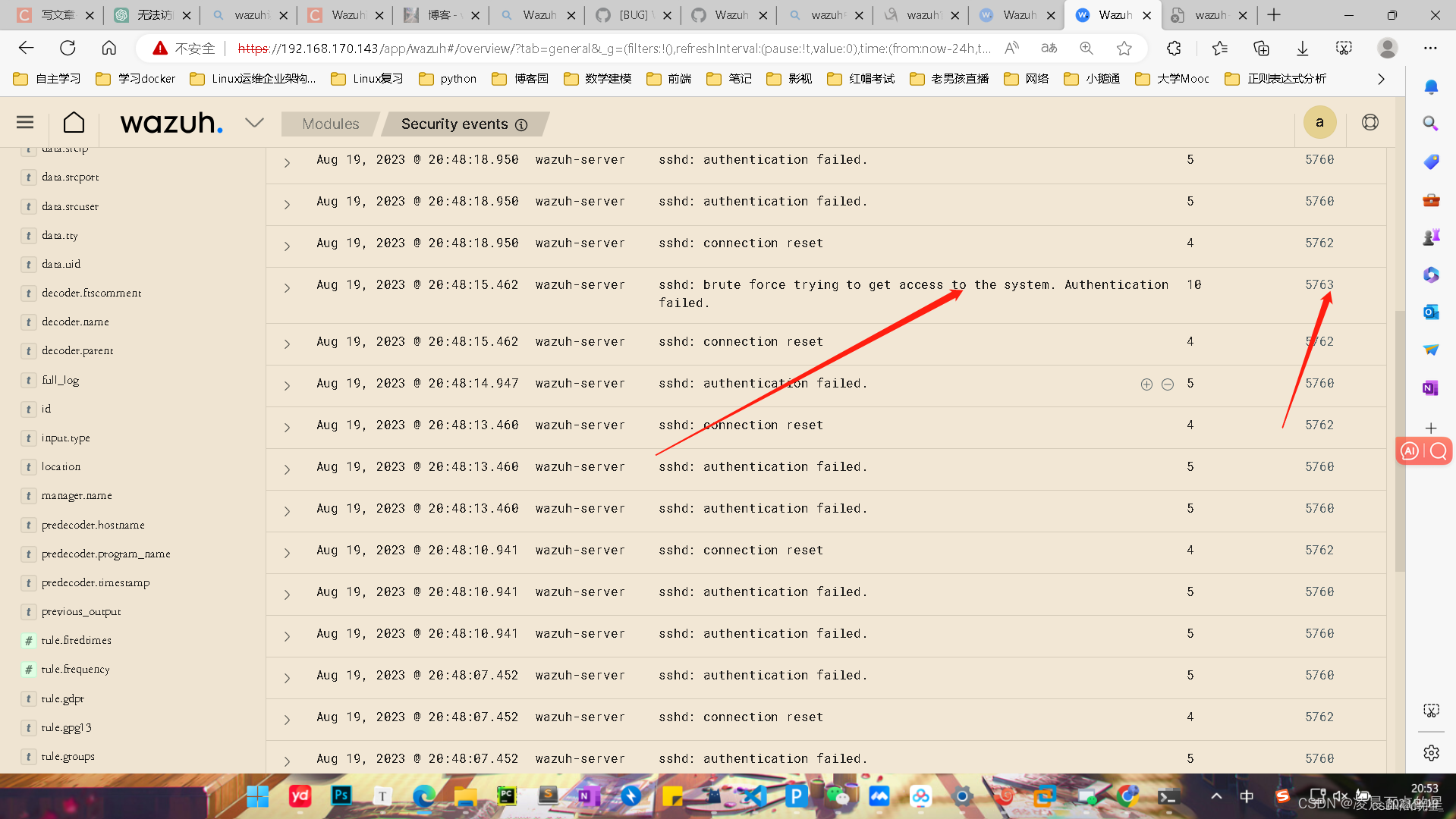Click rule ID 5762 in 20:48:18.950 row
This screenshot has height=819, width=1456.
click(1319, 243)
